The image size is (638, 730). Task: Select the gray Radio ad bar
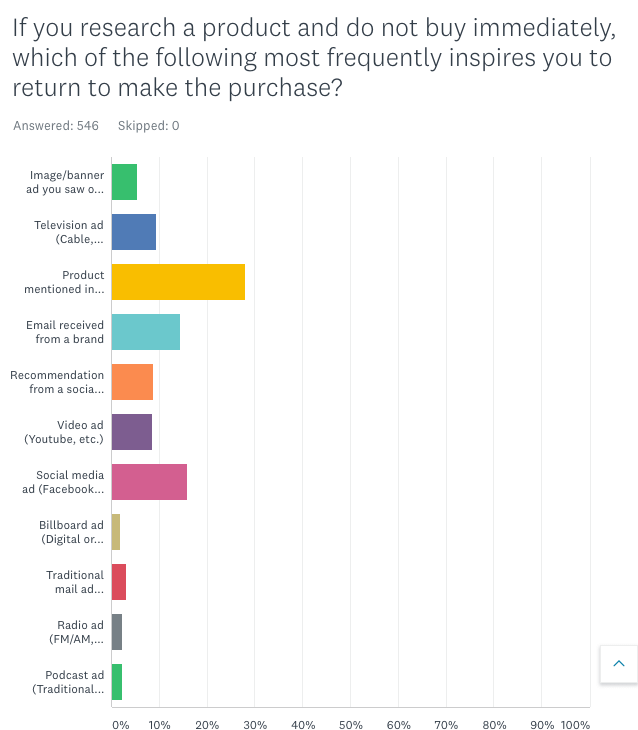click(x=117, y=632)
